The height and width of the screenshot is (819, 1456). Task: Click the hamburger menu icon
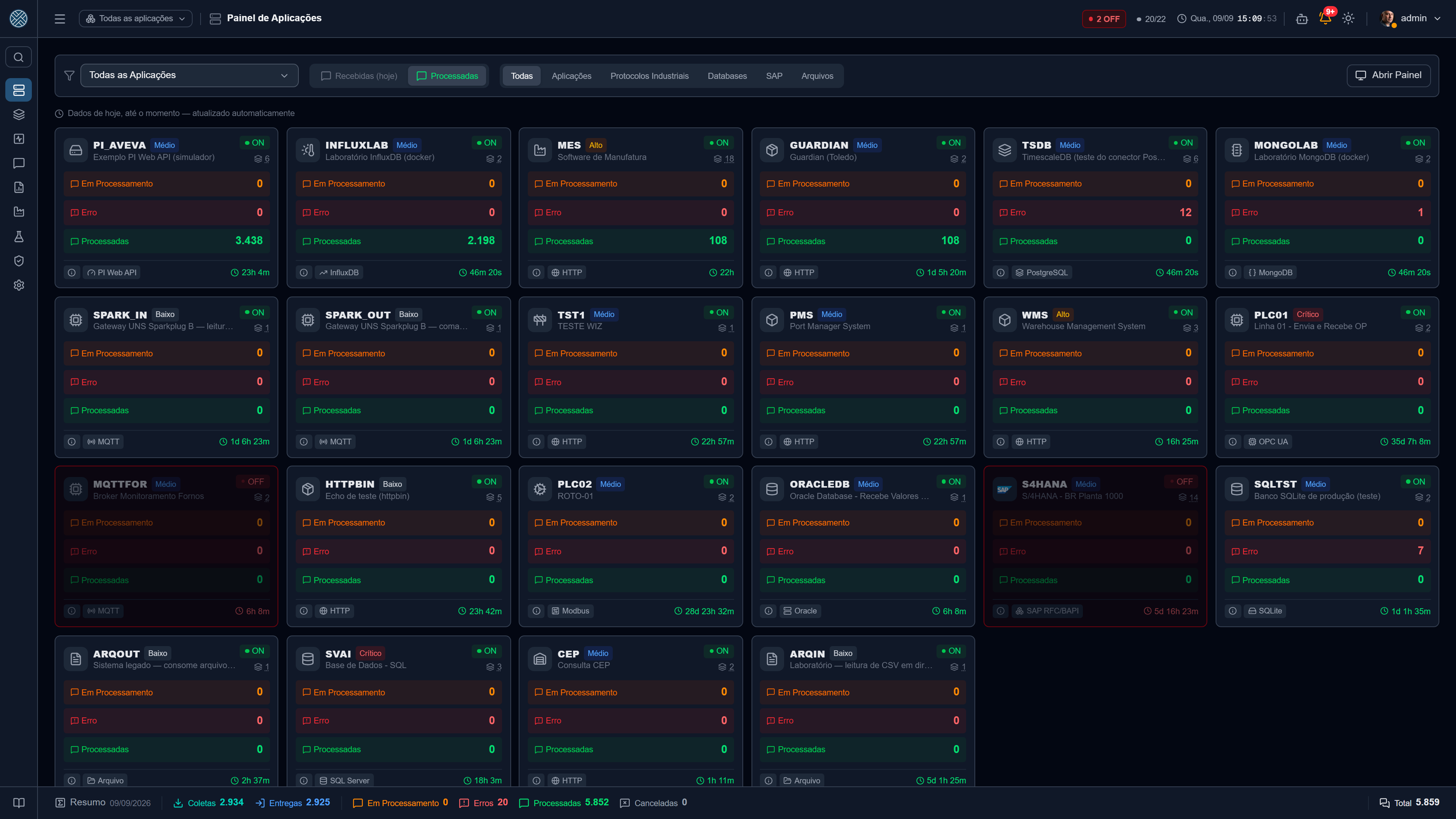tap(60, 19)
